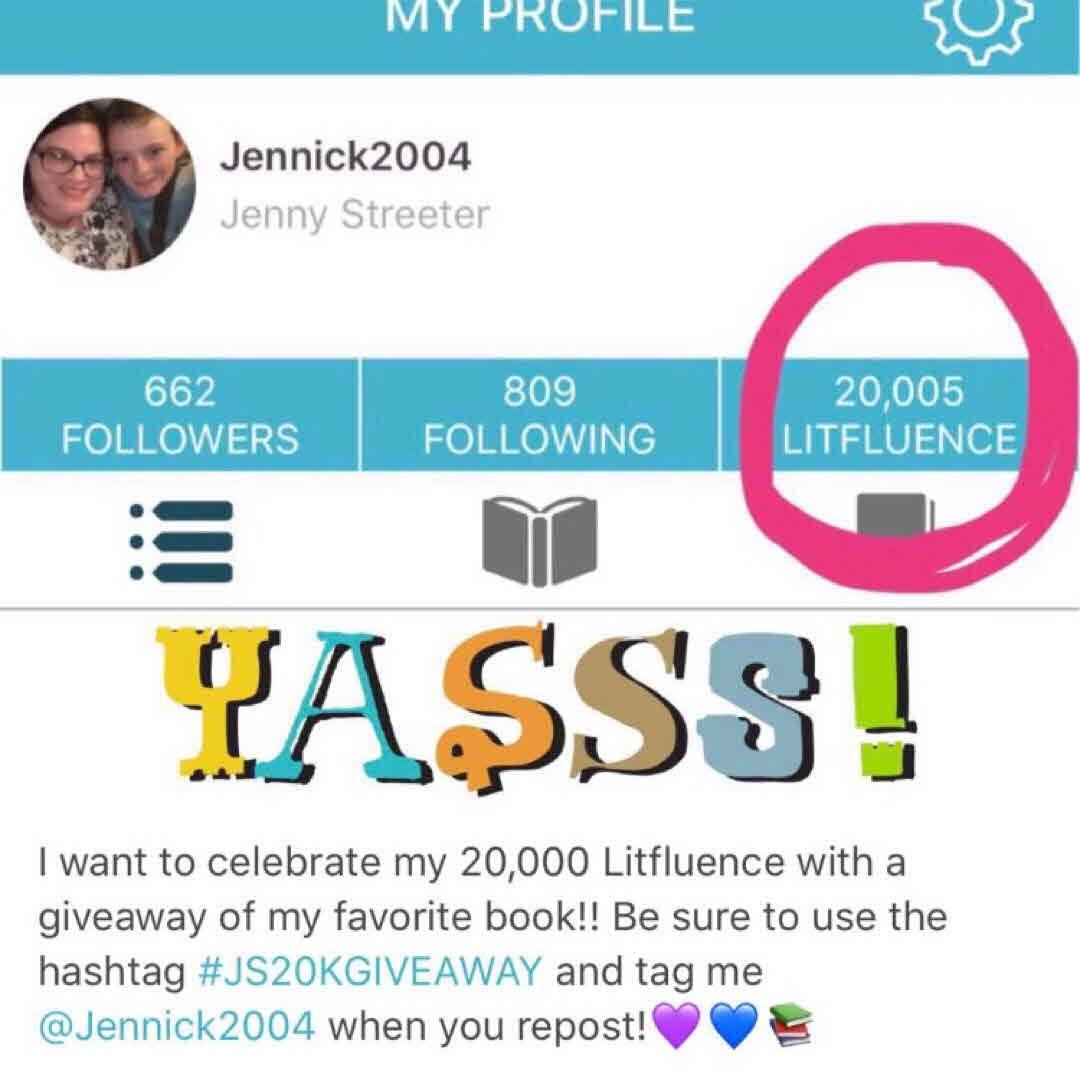The width and height of the screenshot is (1080, 1080).
Task: Select the list view icon
Action: click(181, 541)
